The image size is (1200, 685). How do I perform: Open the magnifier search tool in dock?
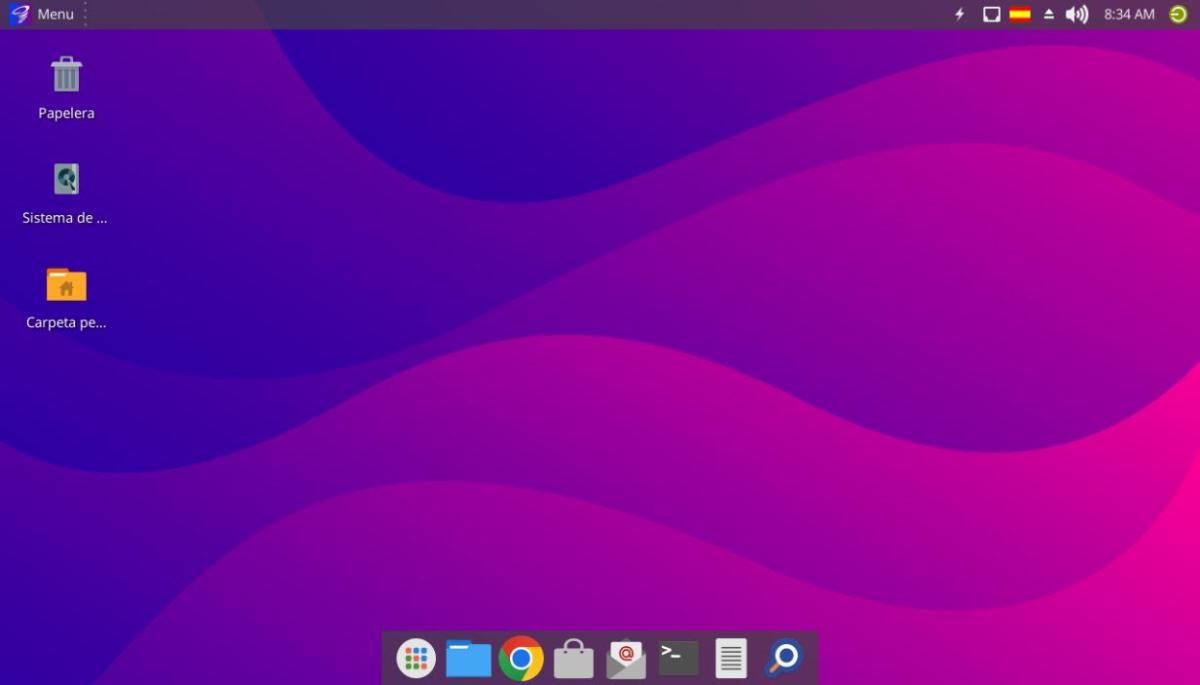click(784, 658)
